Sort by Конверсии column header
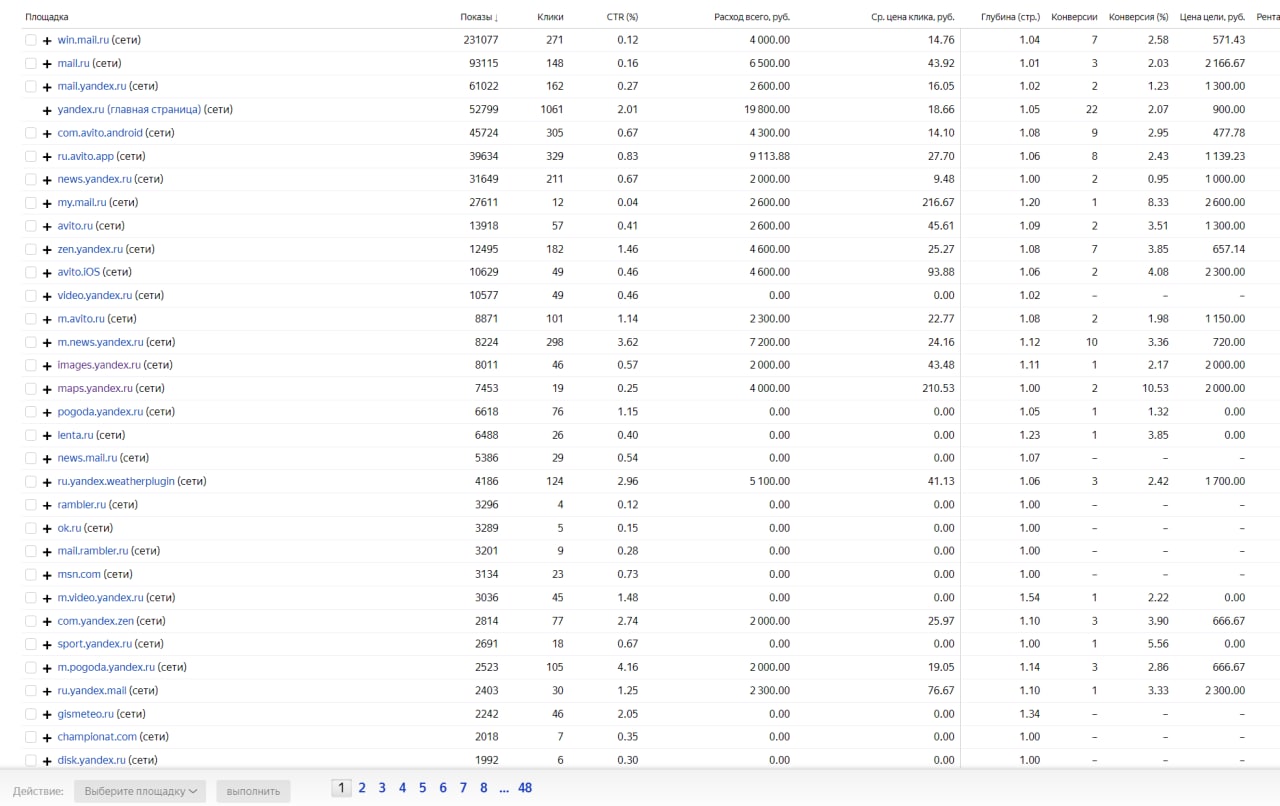Image resolution: width=1280 pixels, height=806 pixels. pyautogui.click(x=1074, y=17)
